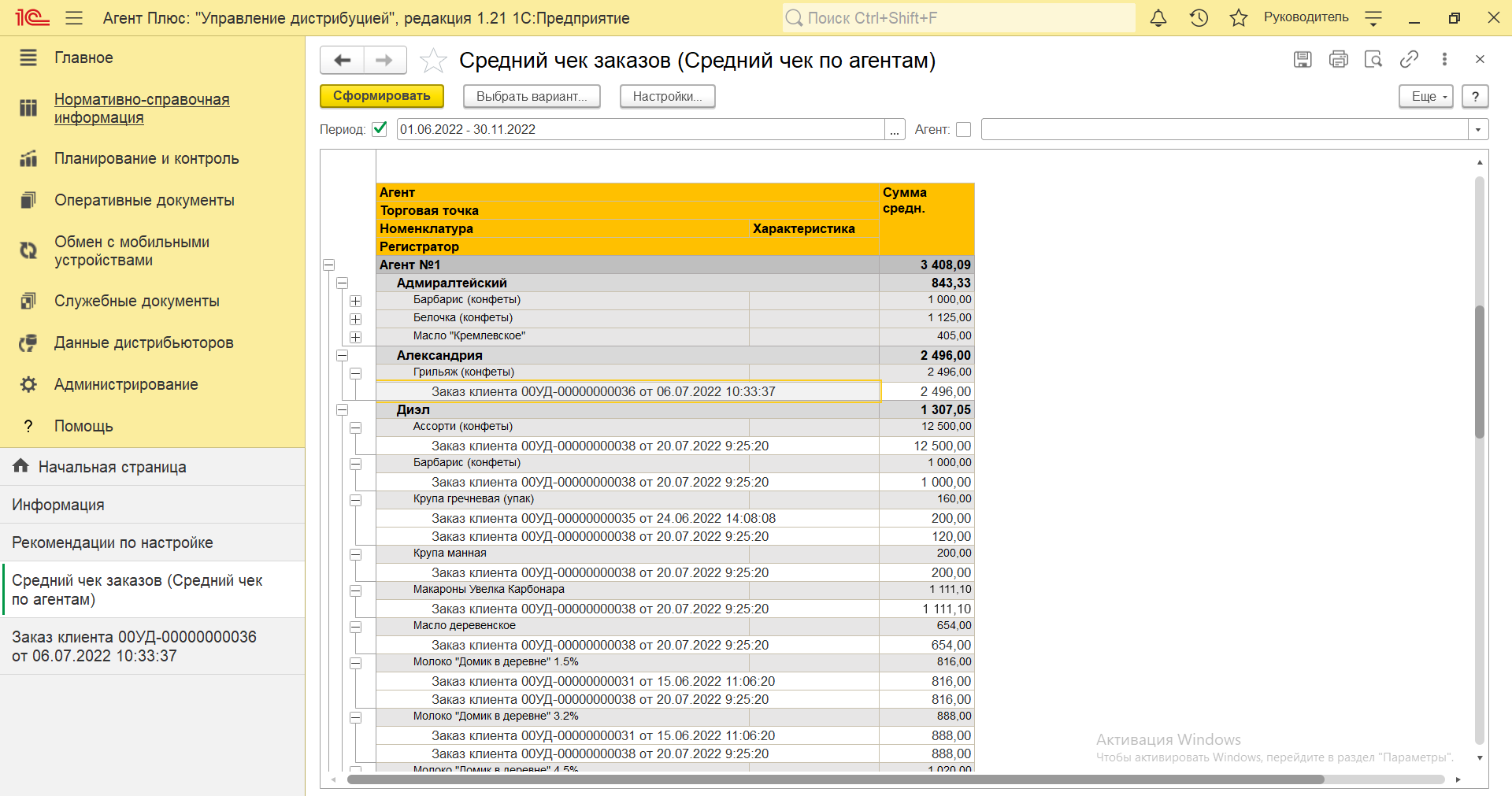The image size is (1512, 796).
Task: Click Служебные документы section icon
Action: [28, 301]
